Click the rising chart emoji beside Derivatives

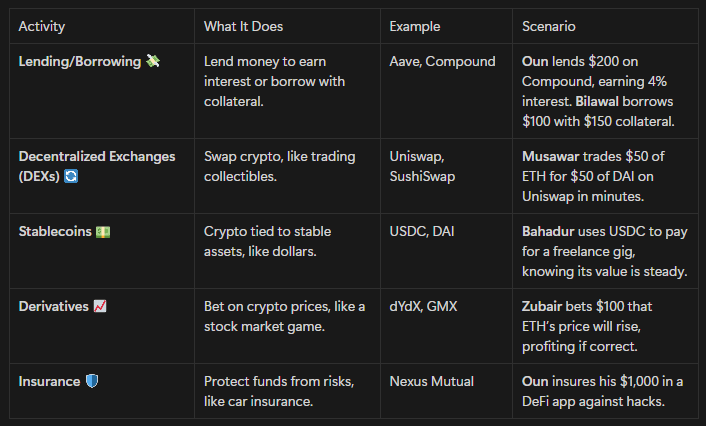click(100, 307)
